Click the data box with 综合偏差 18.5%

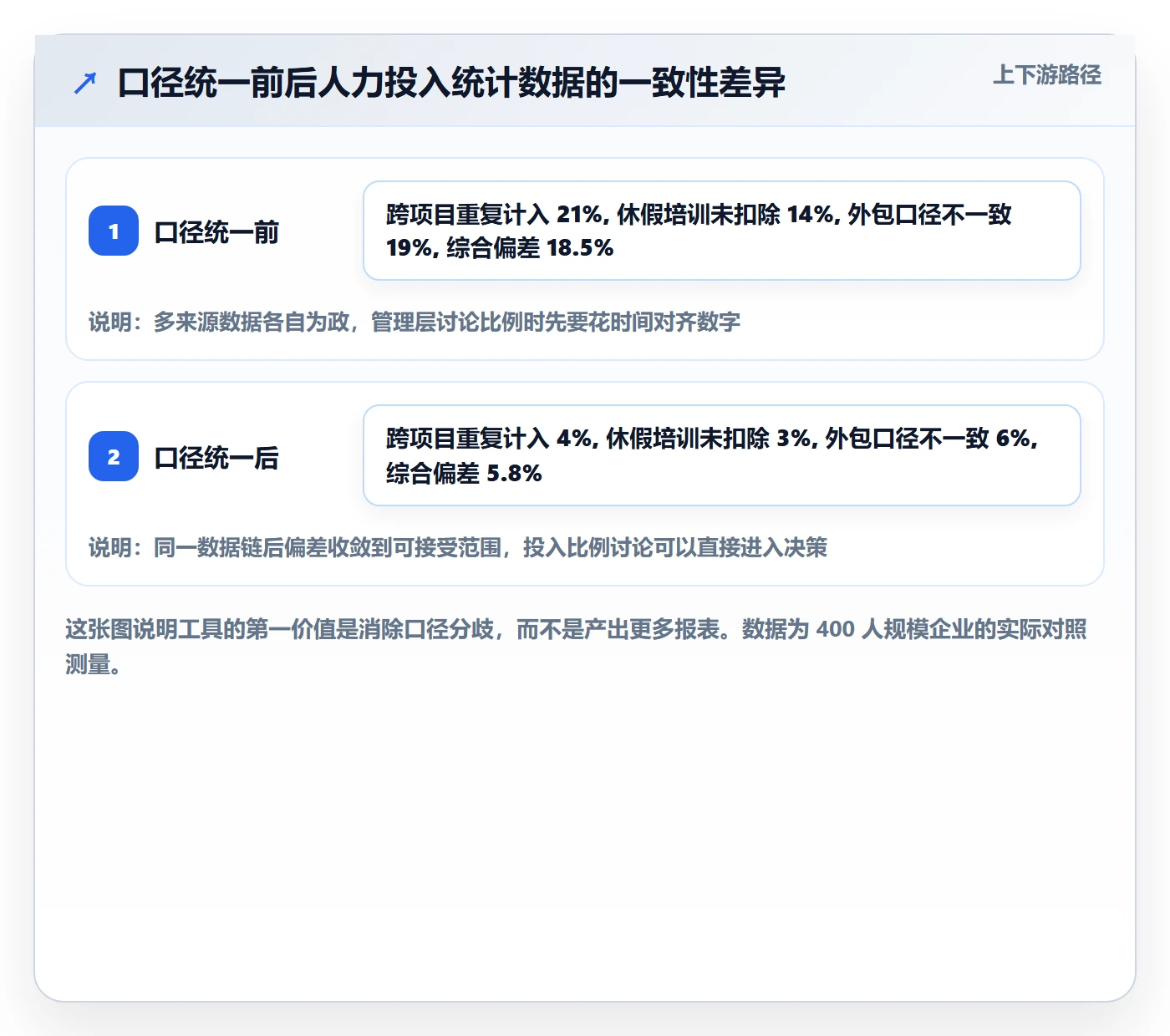coord(722,231)
